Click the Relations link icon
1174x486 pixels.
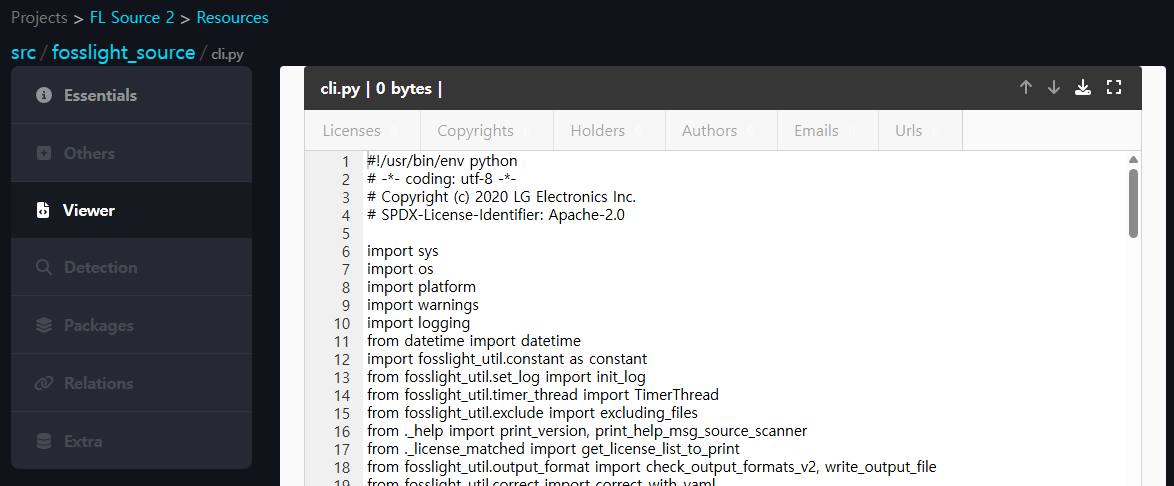pyautogui.click(x=44, y=383)
